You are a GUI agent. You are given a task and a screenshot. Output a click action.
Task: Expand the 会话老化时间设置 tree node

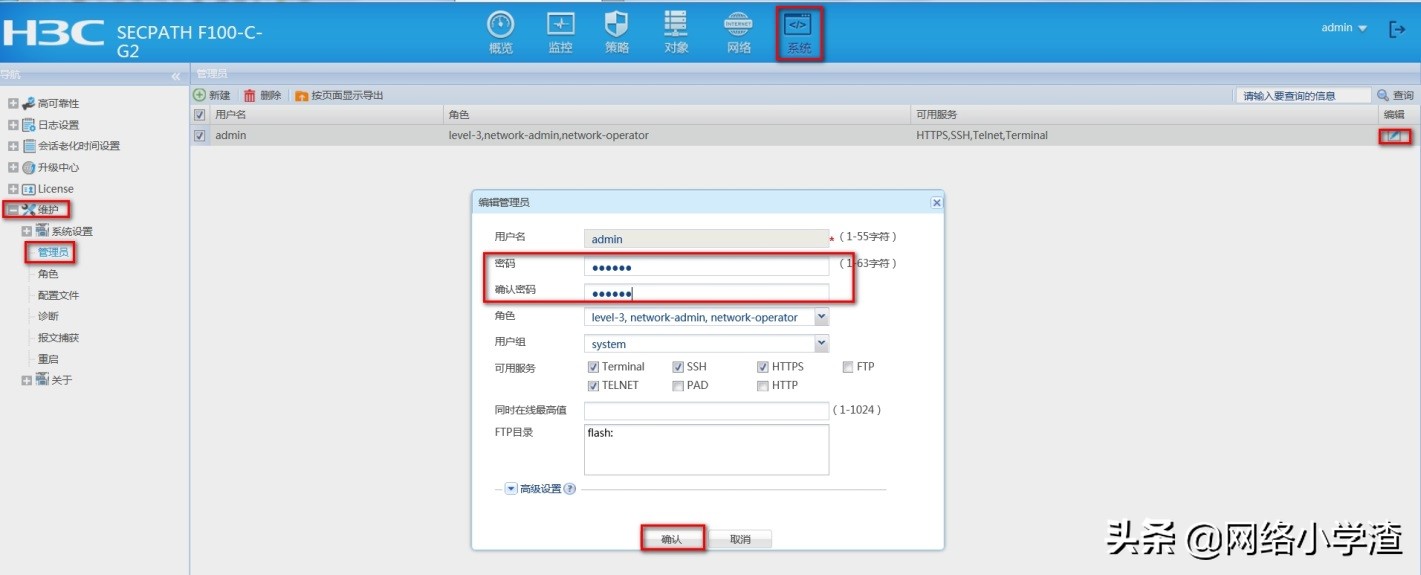[13, 146]
